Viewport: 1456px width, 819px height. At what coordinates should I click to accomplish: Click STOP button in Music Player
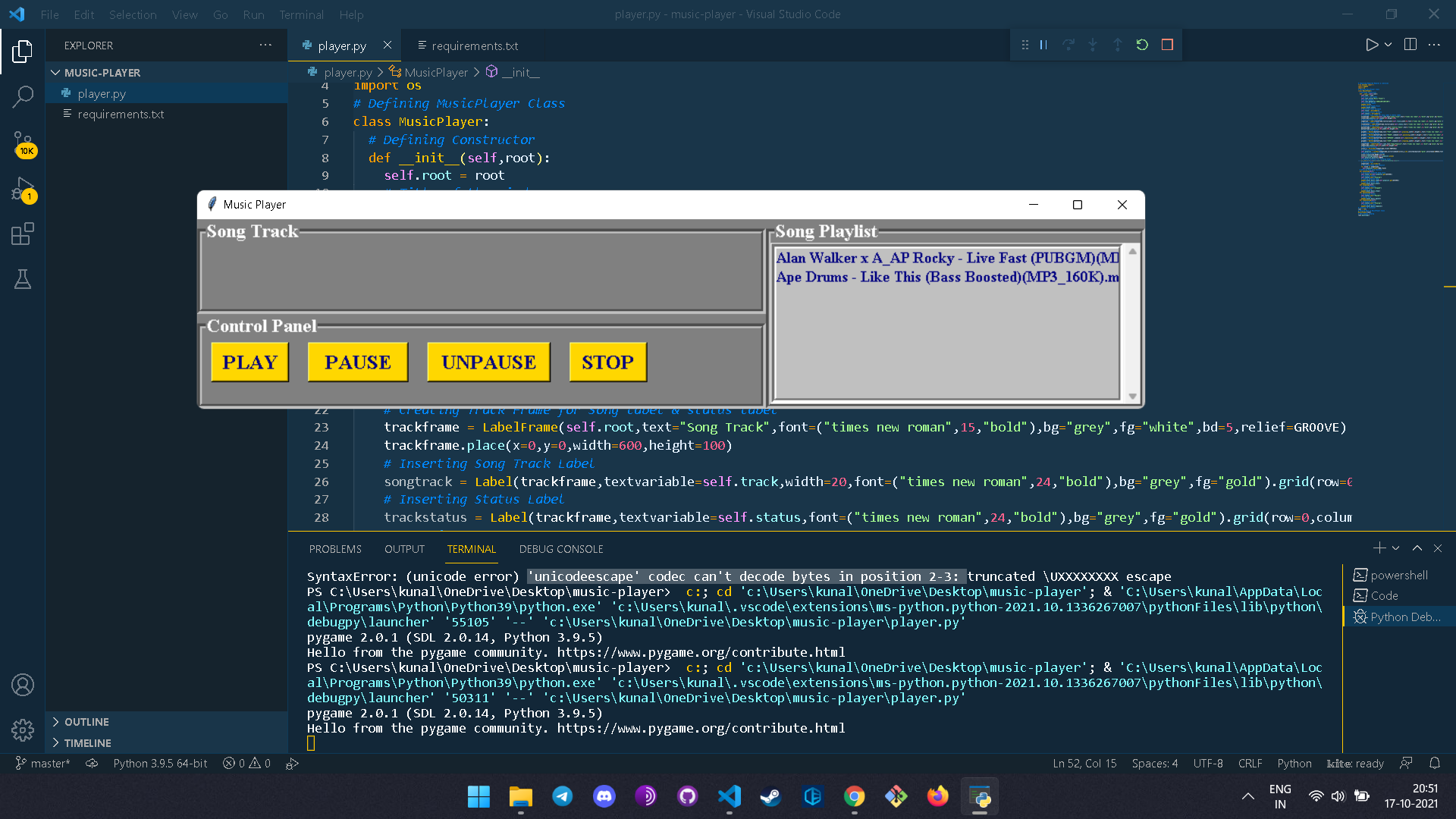pyautogui.click(x=607, y=362)
